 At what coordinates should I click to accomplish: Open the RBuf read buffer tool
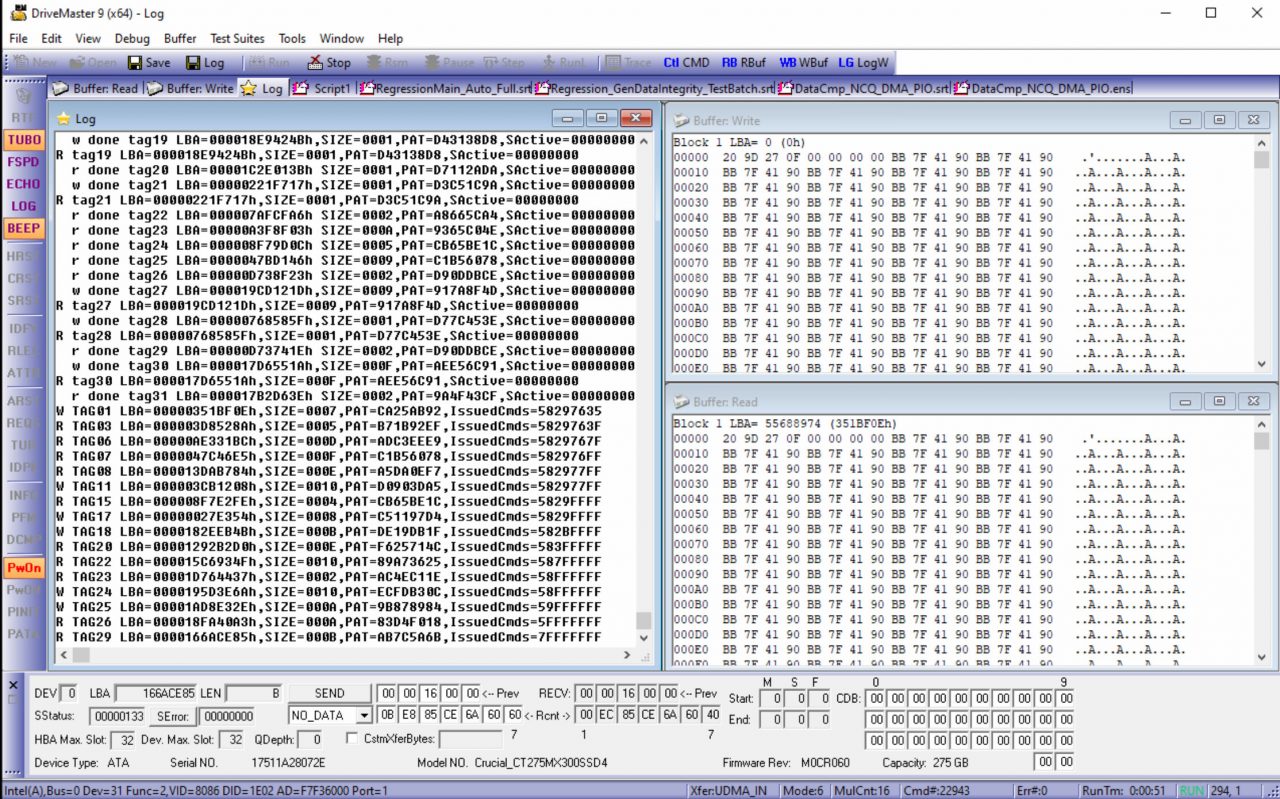[x=743, y=62]
